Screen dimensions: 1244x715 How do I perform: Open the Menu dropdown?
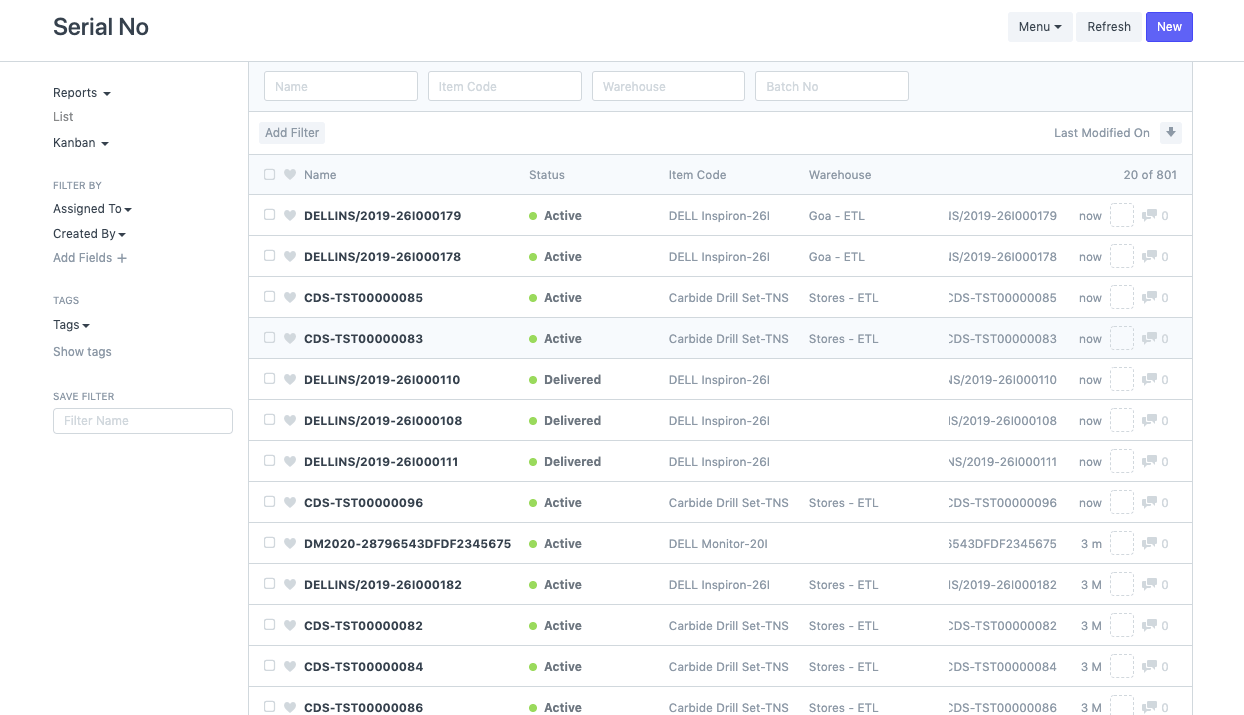coord(1040,27)
